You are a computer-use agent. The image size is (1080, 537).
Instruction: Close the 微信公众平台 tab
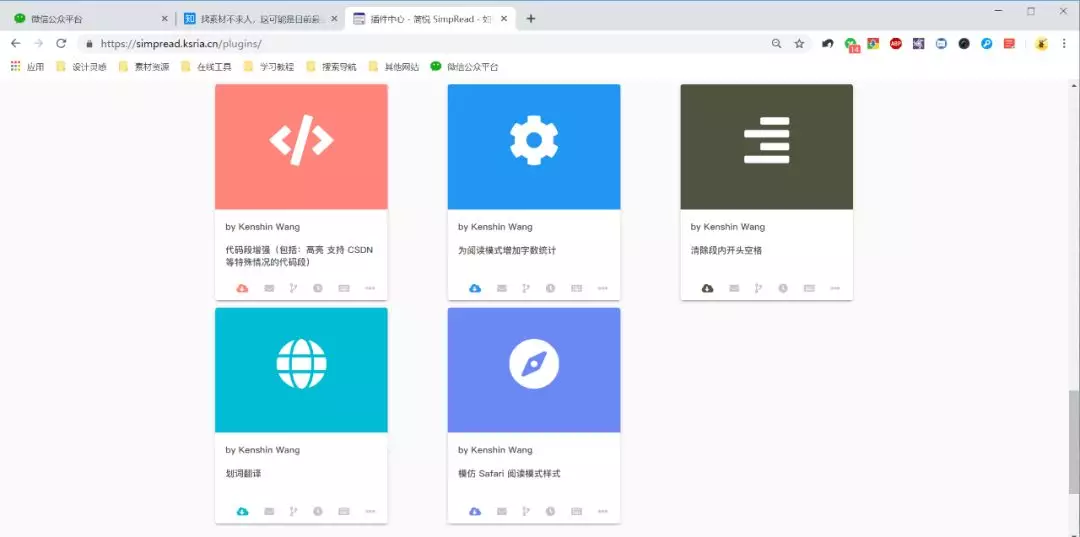click(164, 19)
